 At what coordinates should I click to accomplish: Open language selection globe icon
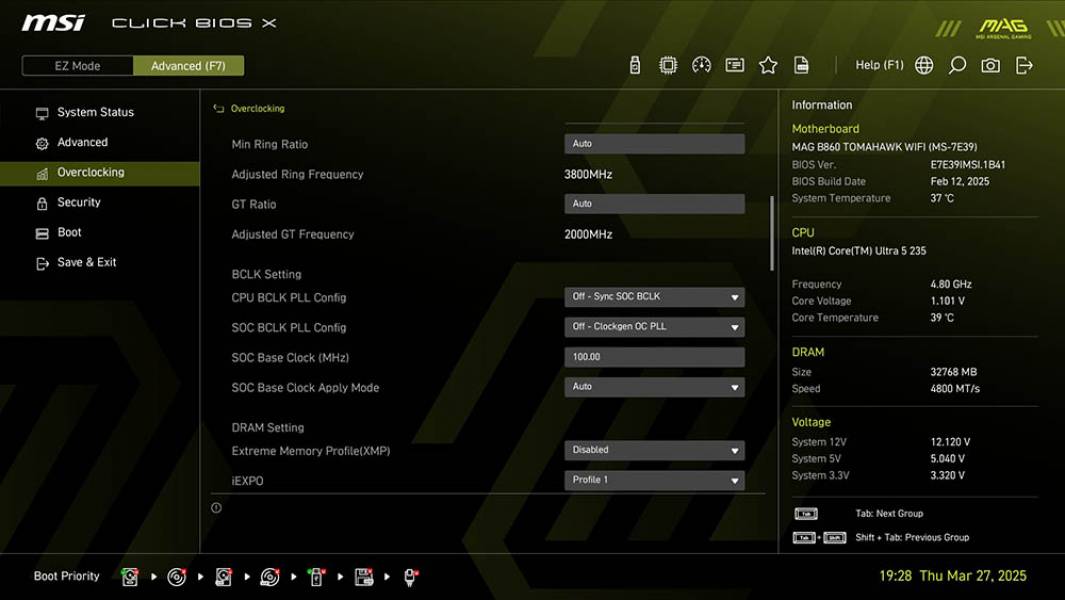924,65
